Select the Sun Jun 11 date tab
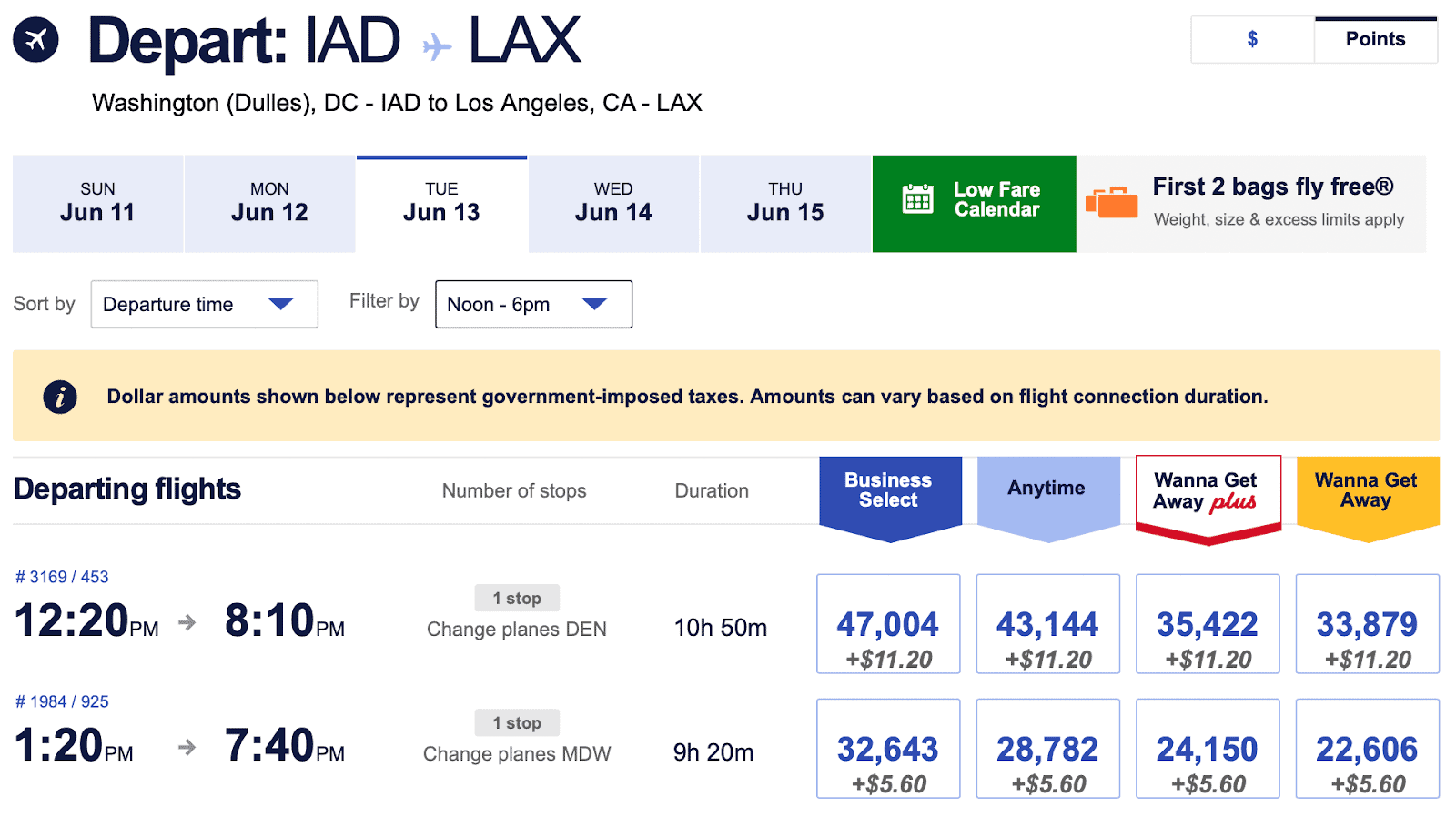This screenshot has width=1456, height=817. coord(97,204)
